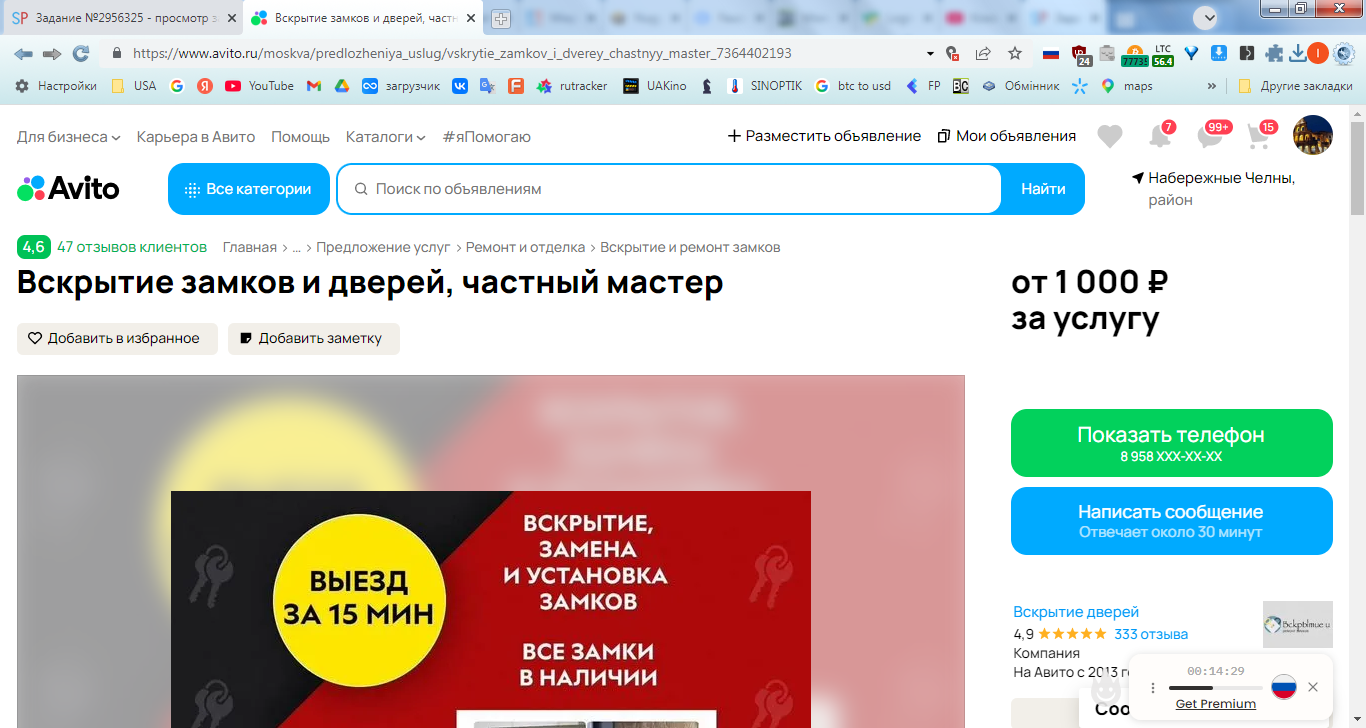The height and width of the screenshot is (728, 1366).
Task: Open «Помощь» menu link
Action: pos(300,136)
